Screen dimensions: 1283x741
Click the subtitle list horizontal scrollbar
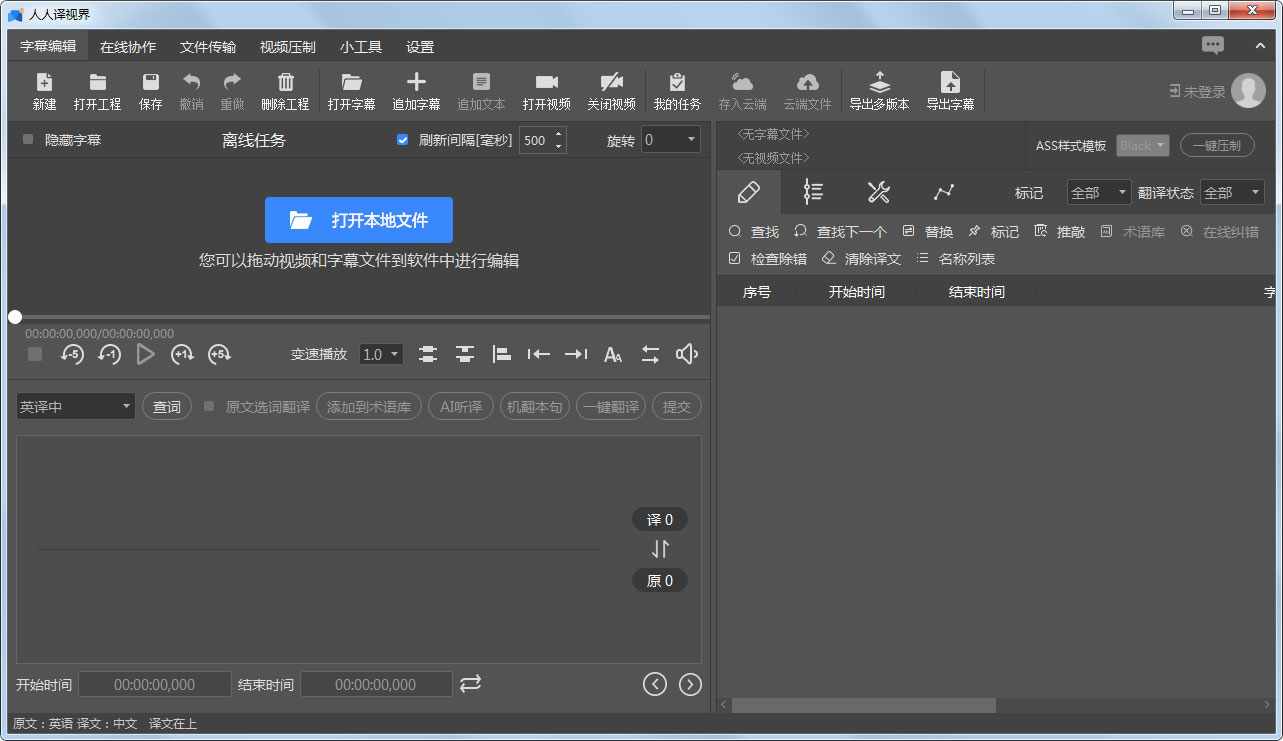click(864, 705)
